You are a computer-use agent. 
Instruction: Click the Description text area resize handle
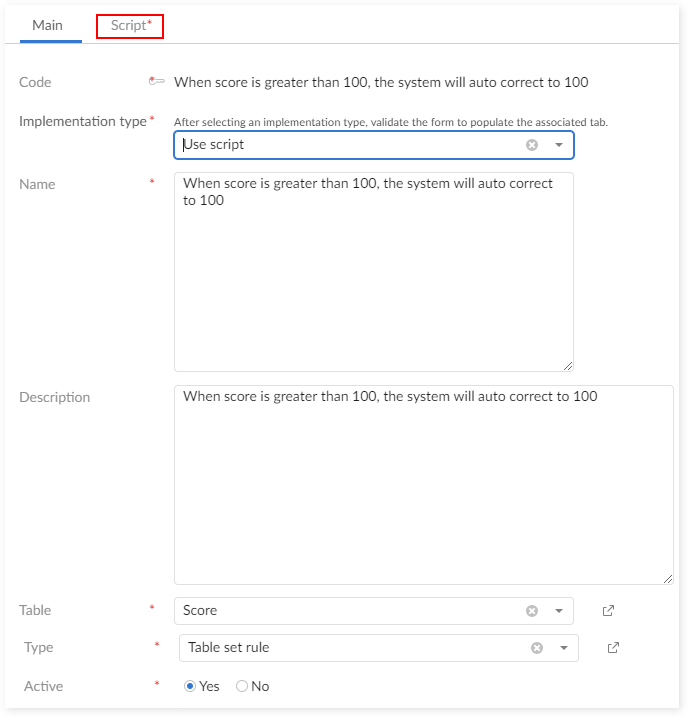pyautogui.click(x=668, y=578)
